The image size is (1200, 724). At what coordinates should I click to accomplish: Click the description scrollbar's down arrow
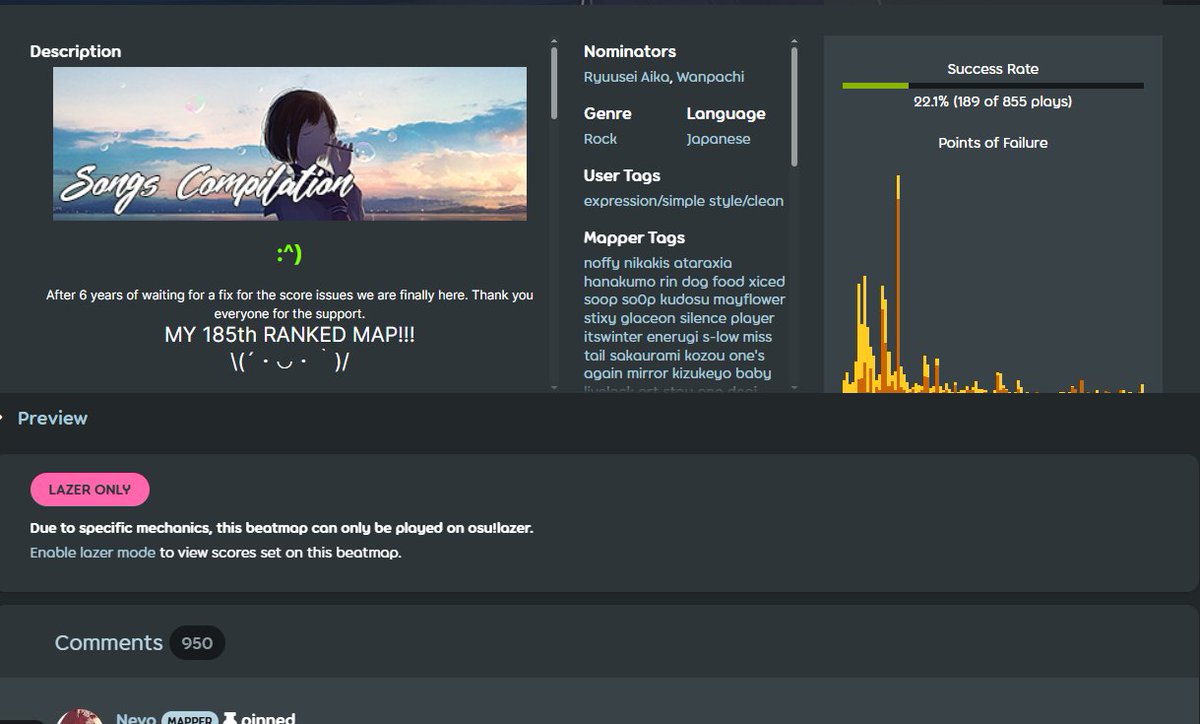click(554, 387)
